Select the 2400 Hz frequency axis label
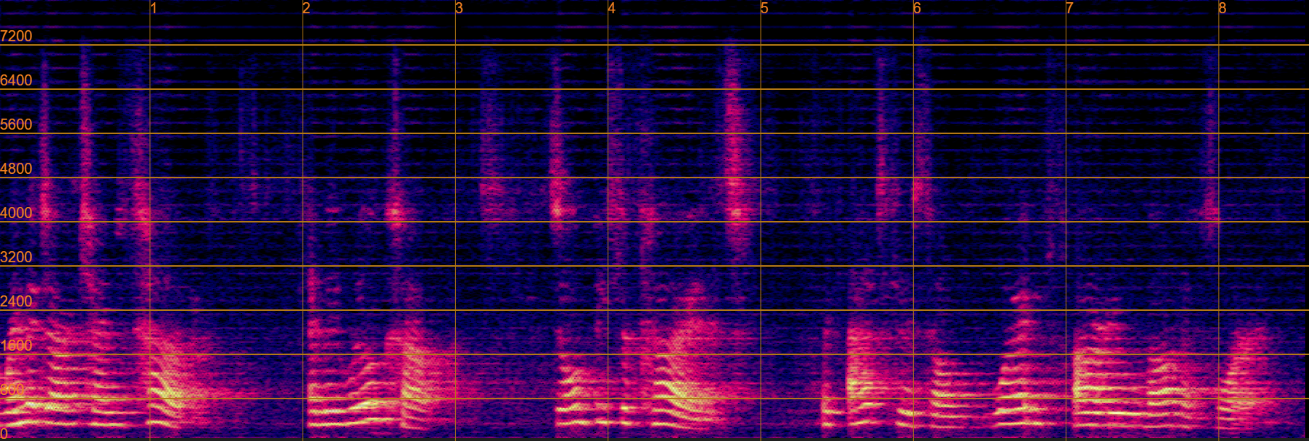The image size is (1309, 441). [17, 301]
